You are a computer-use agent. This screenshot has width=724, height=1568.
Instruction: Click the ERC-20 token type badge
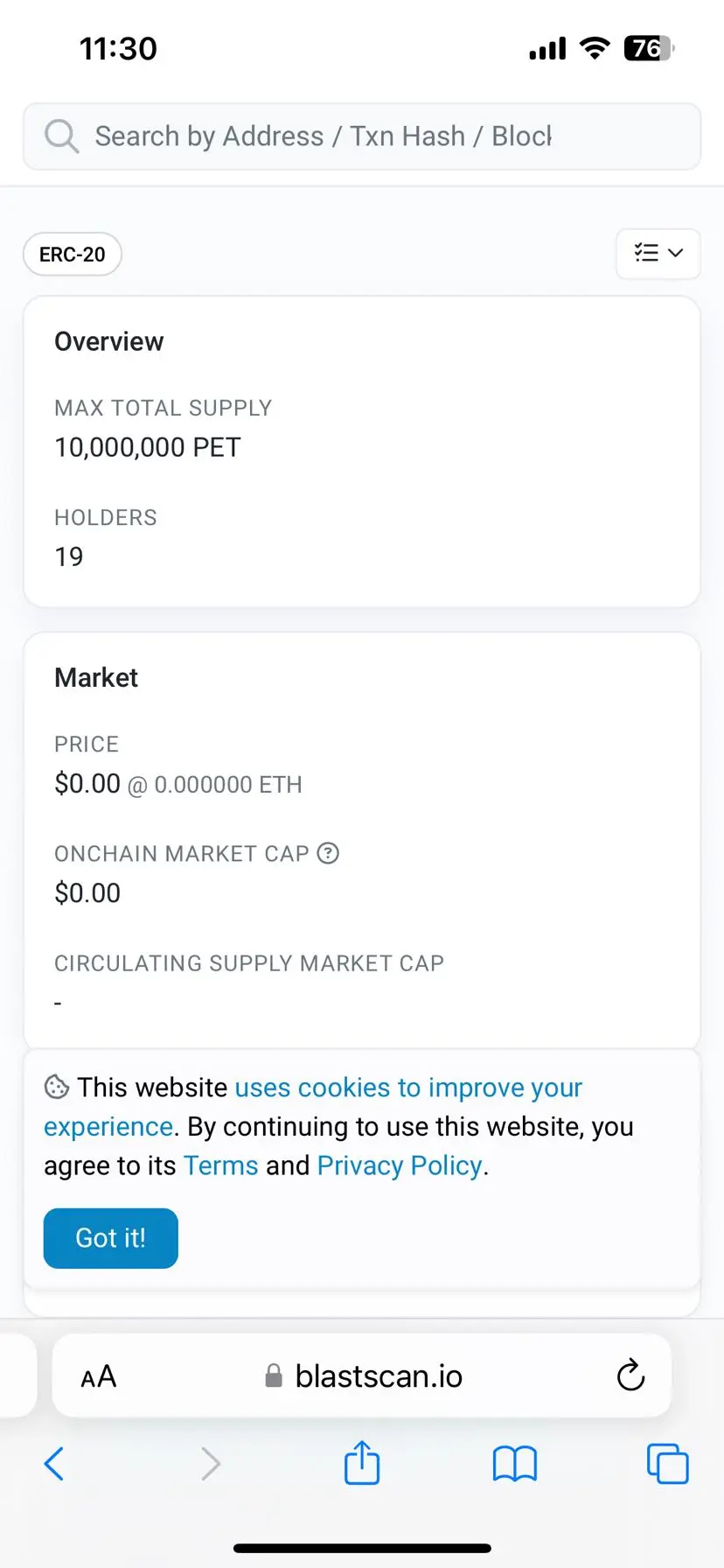(73, 255)
